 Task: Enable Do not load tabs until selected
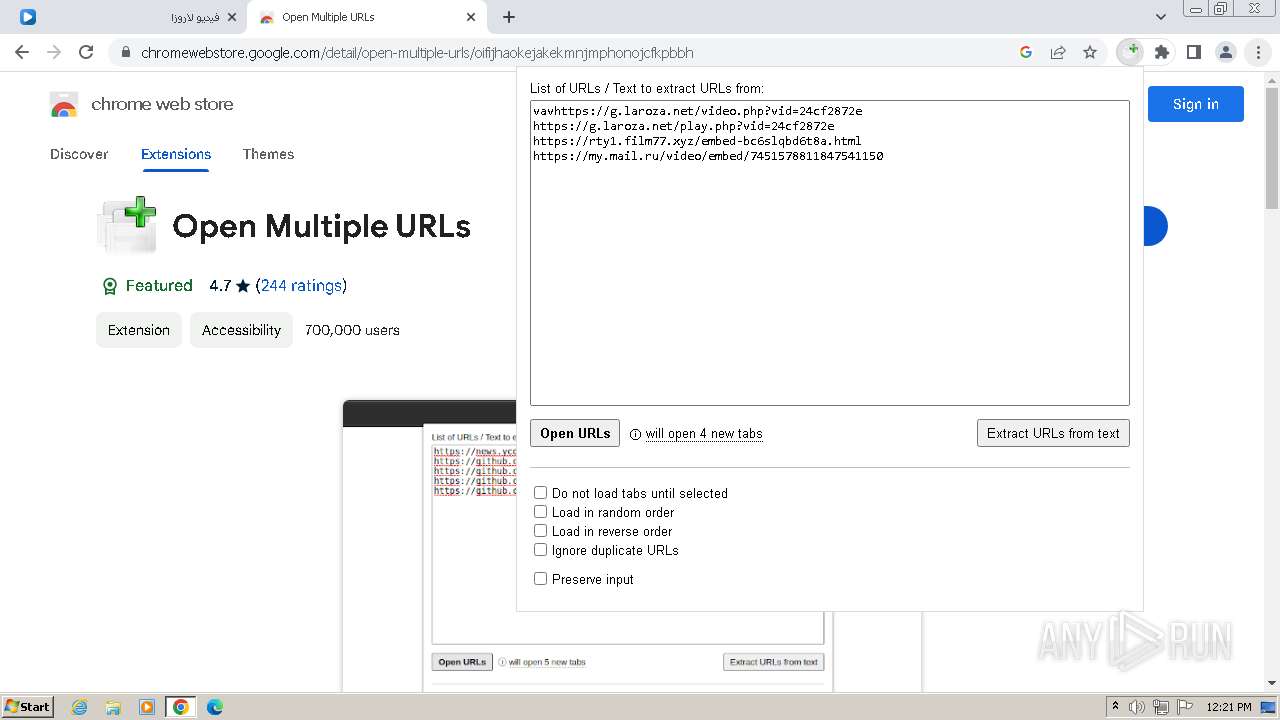[540, 493]
